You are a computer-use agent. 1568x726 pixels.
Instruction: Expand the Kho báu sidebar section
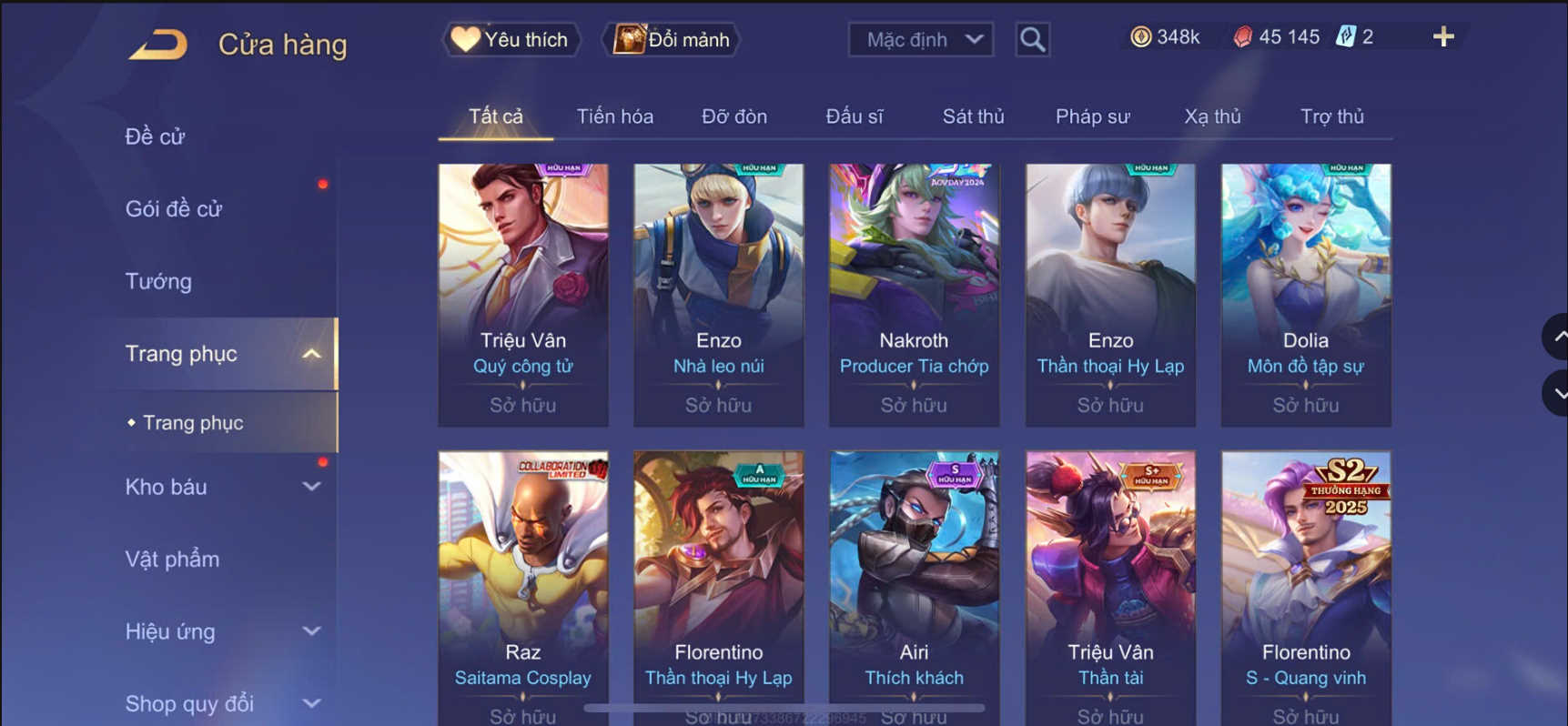pyautogui.click(x=311, y=487)
